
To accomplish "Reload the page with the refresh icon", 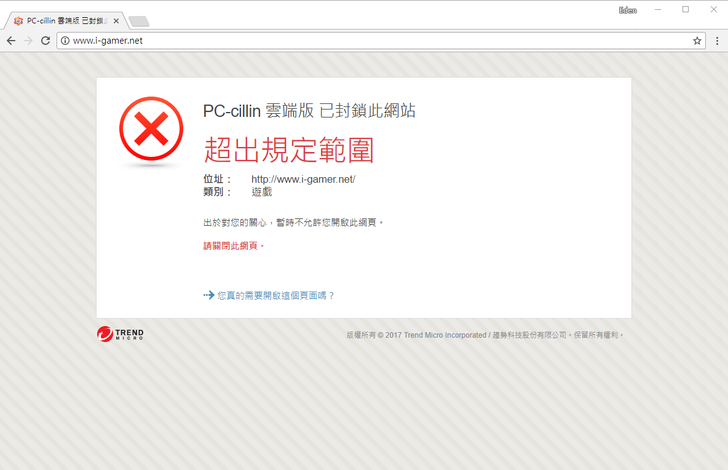I will click(45, 41).
